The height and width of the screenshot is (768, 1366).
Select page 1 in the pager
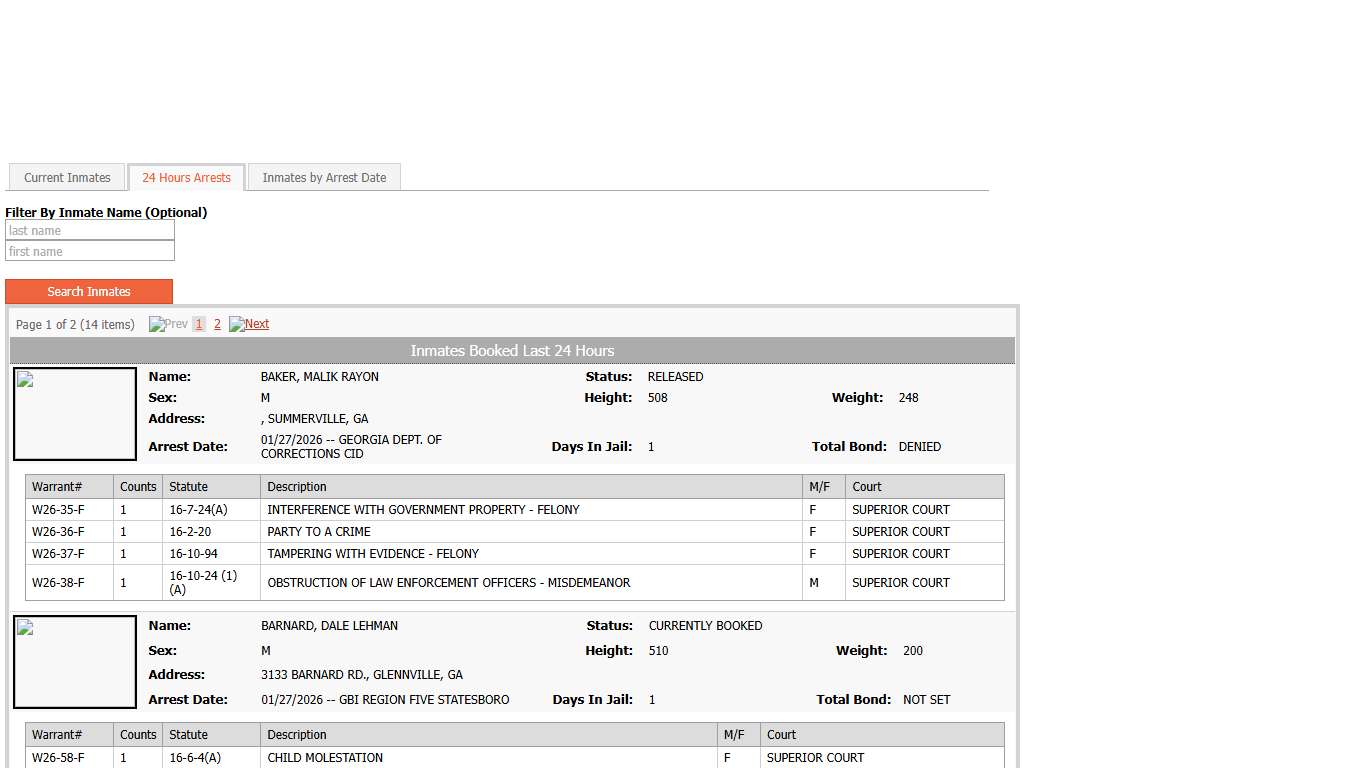[x=199, y=324]
